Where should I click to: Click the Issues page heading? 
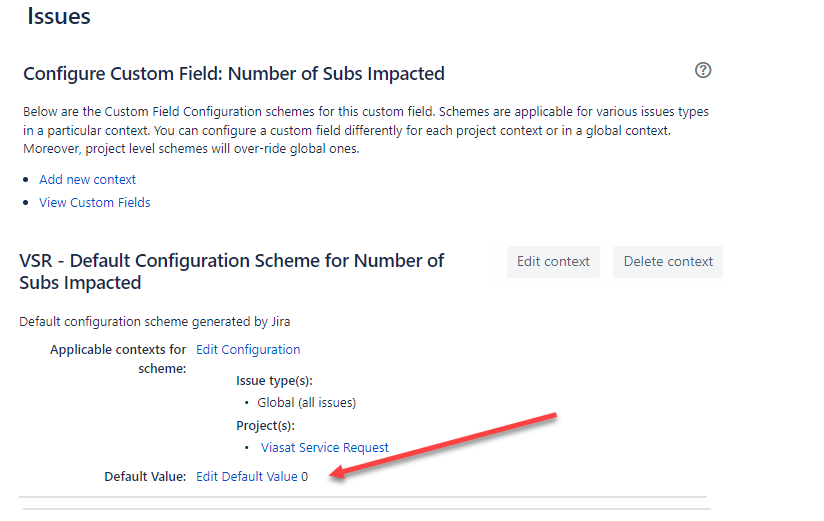coord(59,16)
